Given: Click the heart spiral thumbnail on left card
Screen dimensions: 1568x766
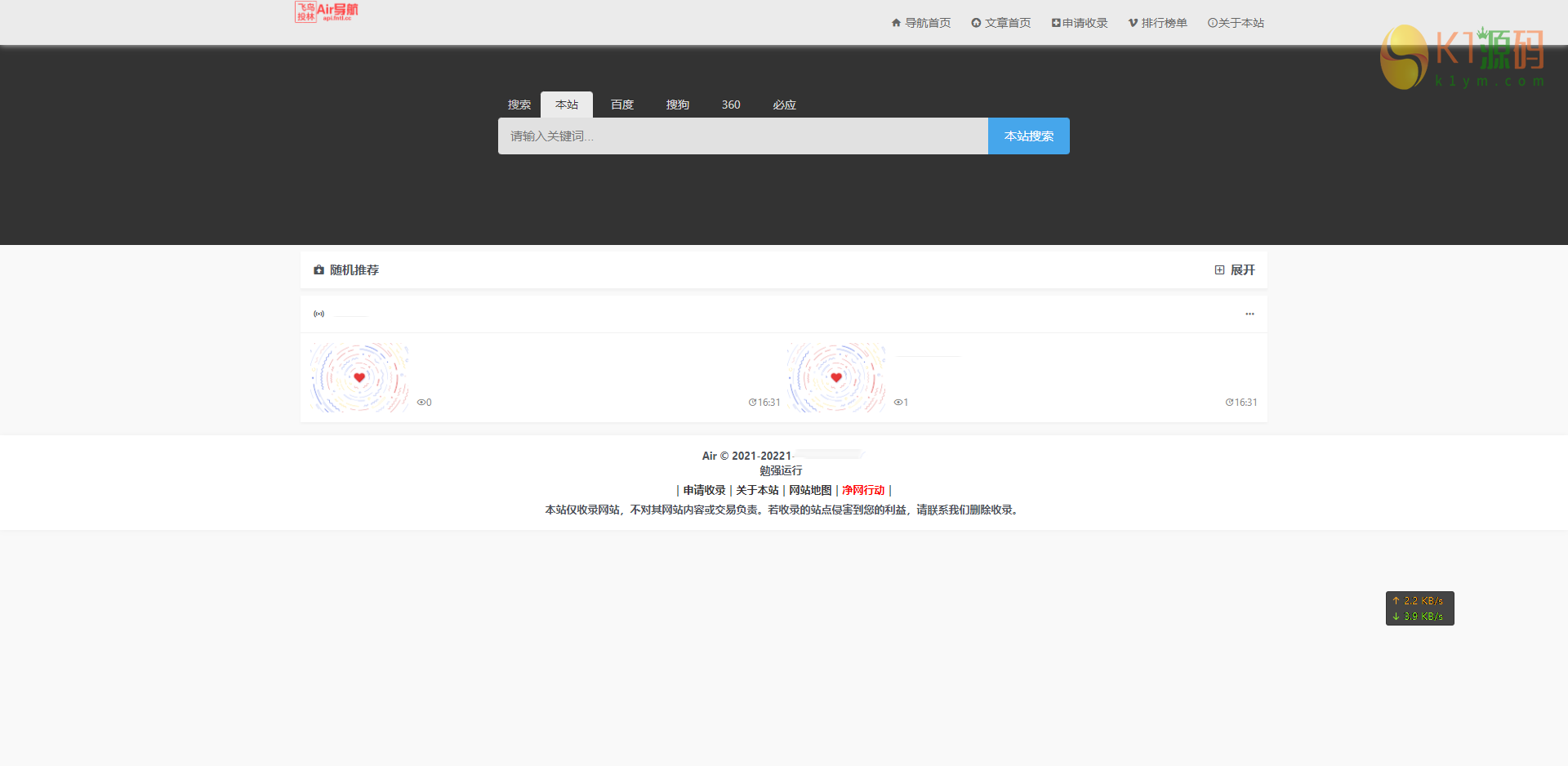Looking at the screenshot, I should (359, 377).
